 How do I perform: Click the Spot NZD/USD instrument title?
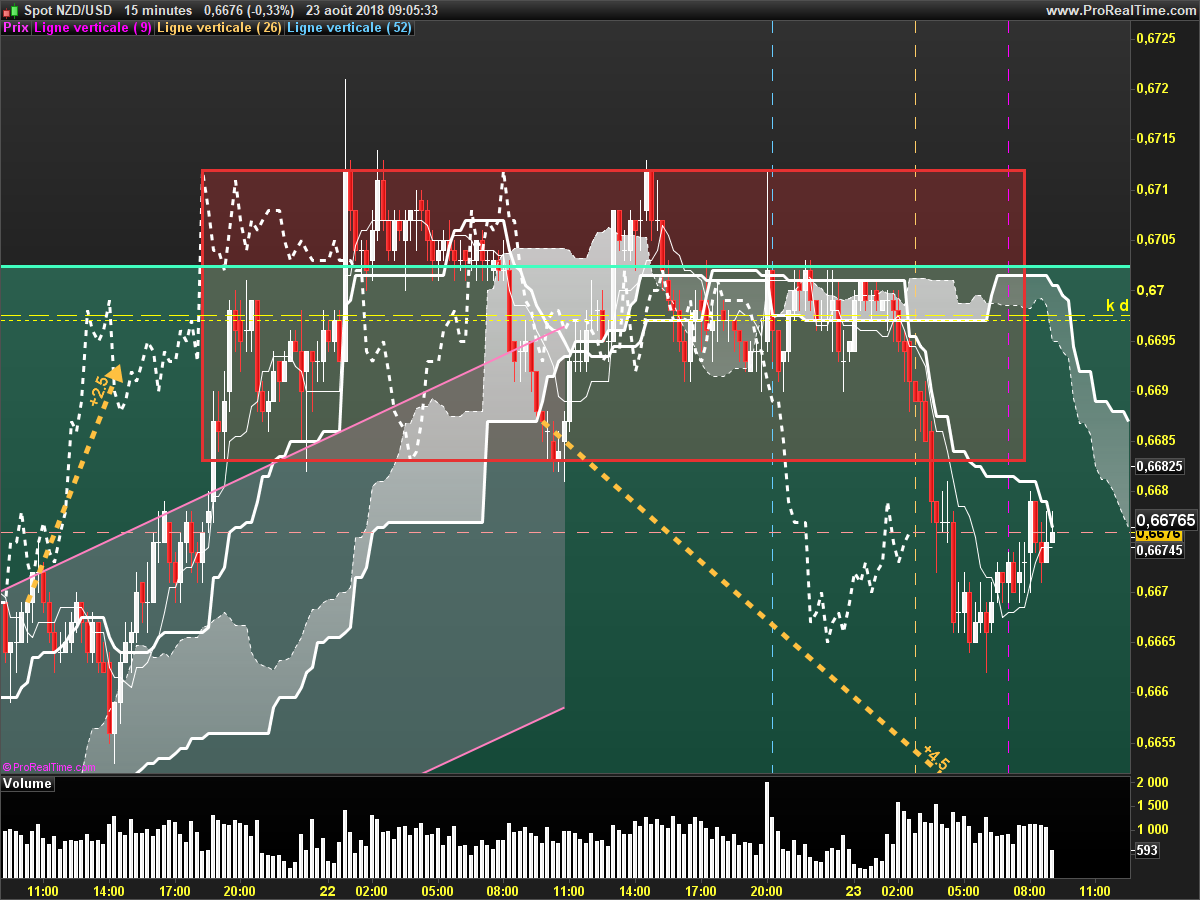(x=68, y=10)
